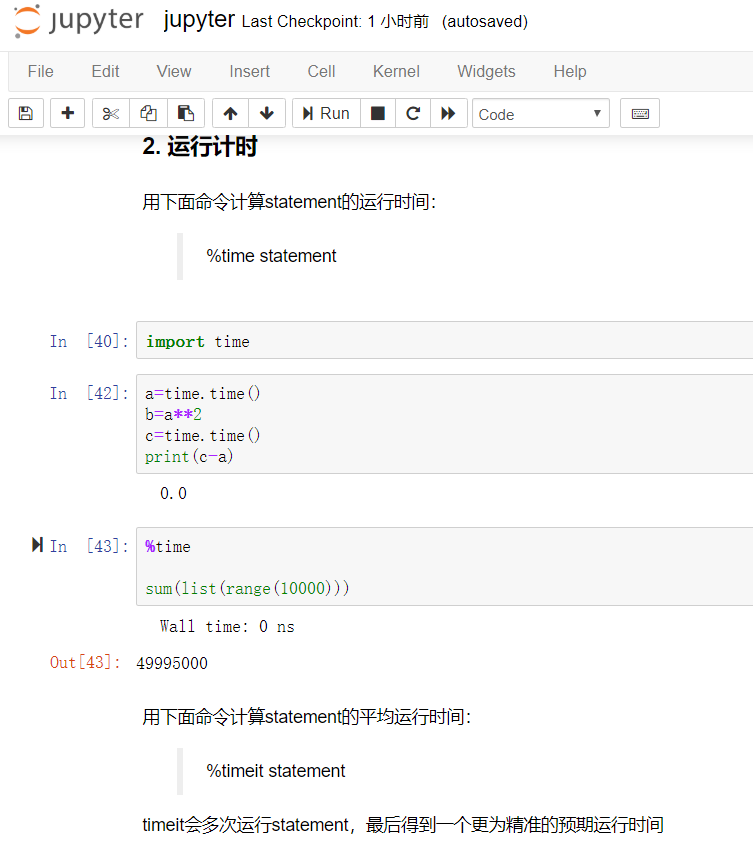Interrupt the kernel with stop icon

point(378,113)
